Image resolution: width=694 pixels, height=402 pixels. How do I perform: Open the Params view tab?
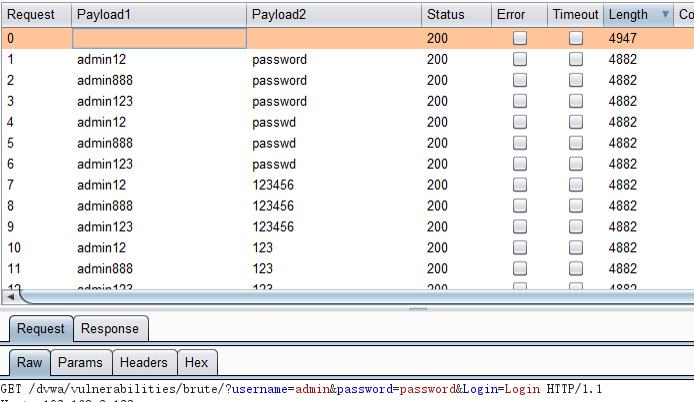point(79,363)
